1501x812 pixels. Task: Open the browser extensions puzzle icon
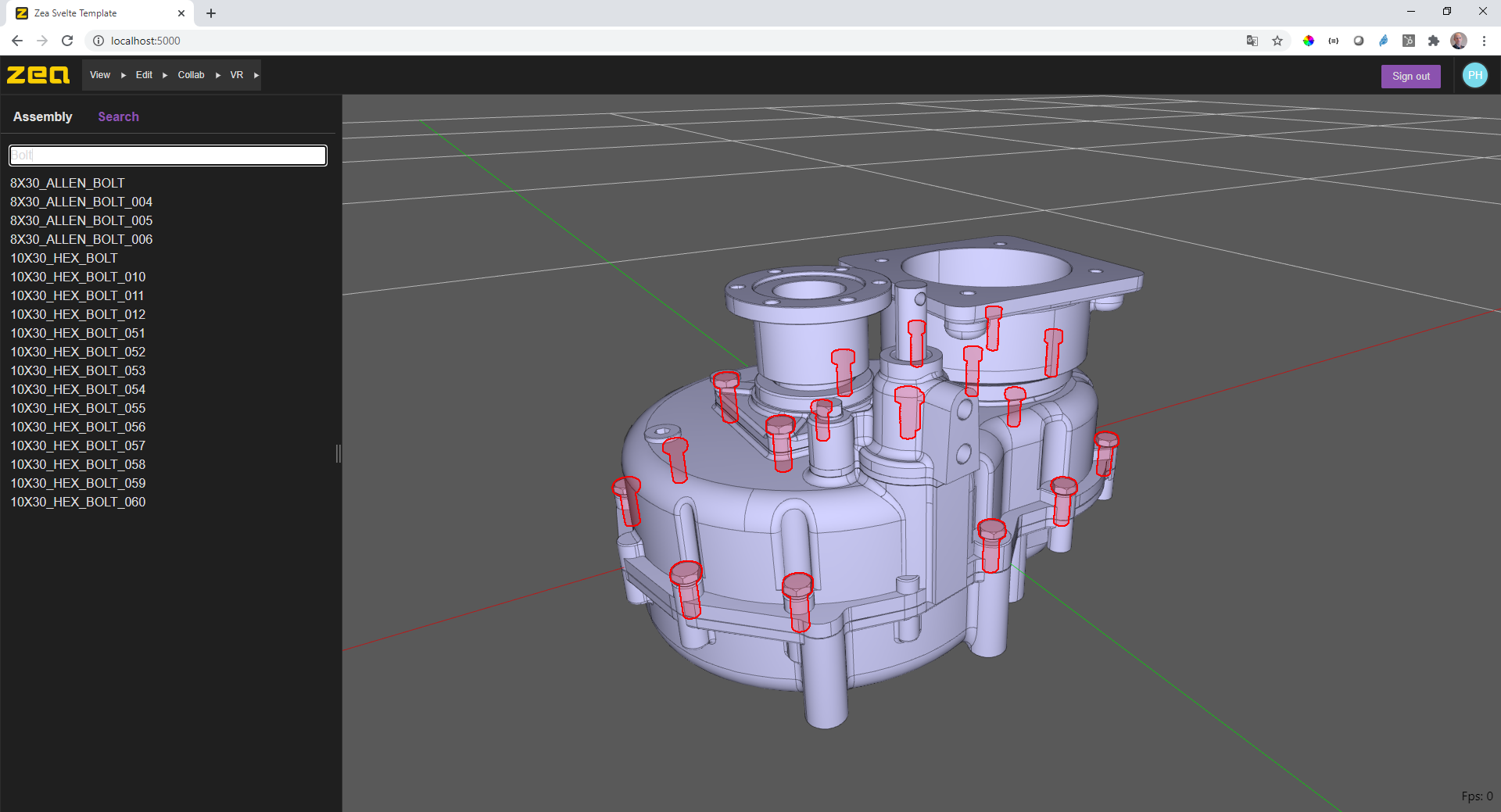tap(1434, 41)
